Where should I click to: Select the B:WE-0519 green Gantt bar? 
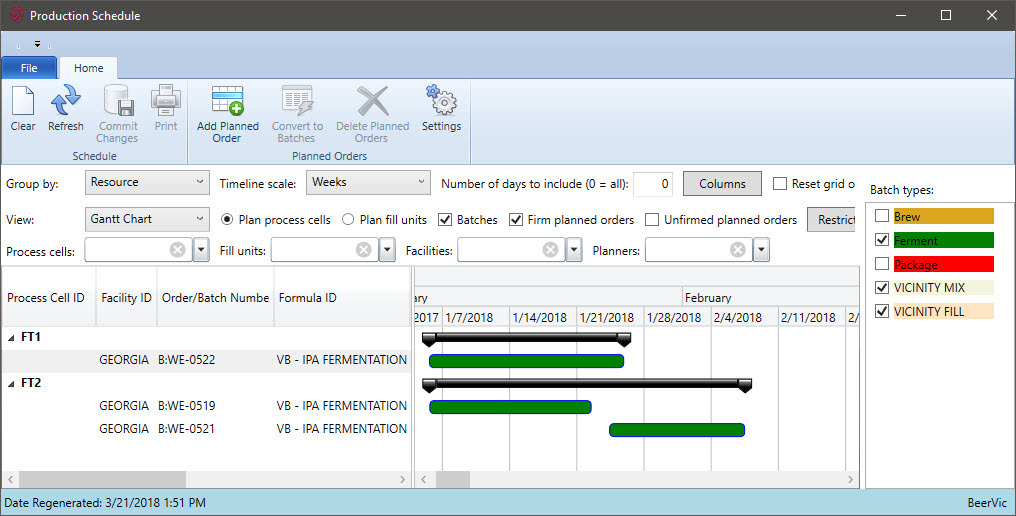[510, 407]
